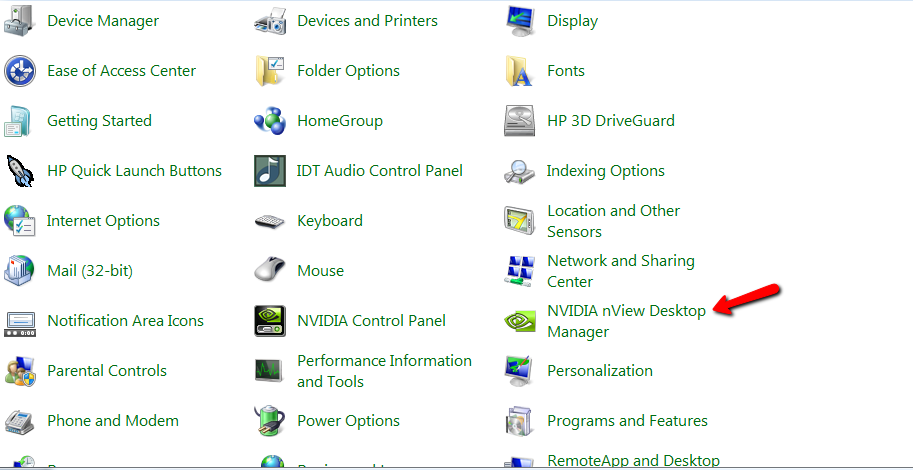Click the Mouse link
Screen dimensions: 913x470
coord(321,271)
